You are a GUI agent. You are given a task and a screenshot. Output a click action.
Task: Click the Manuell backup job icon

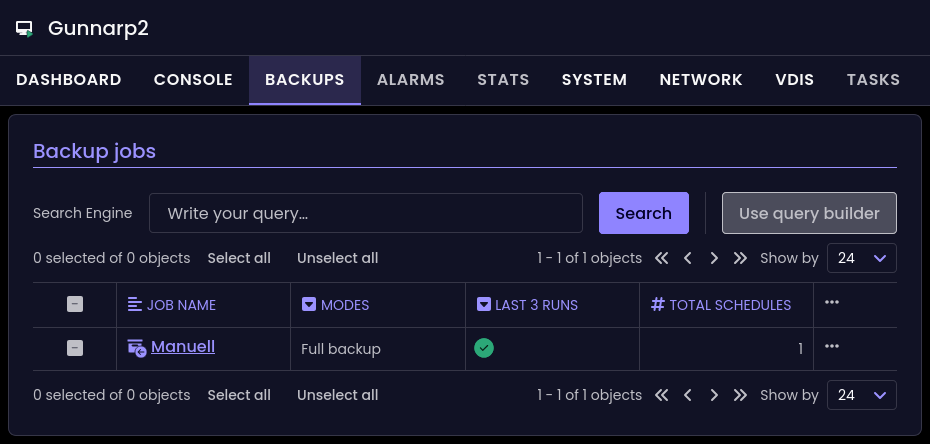click(137, 348)
